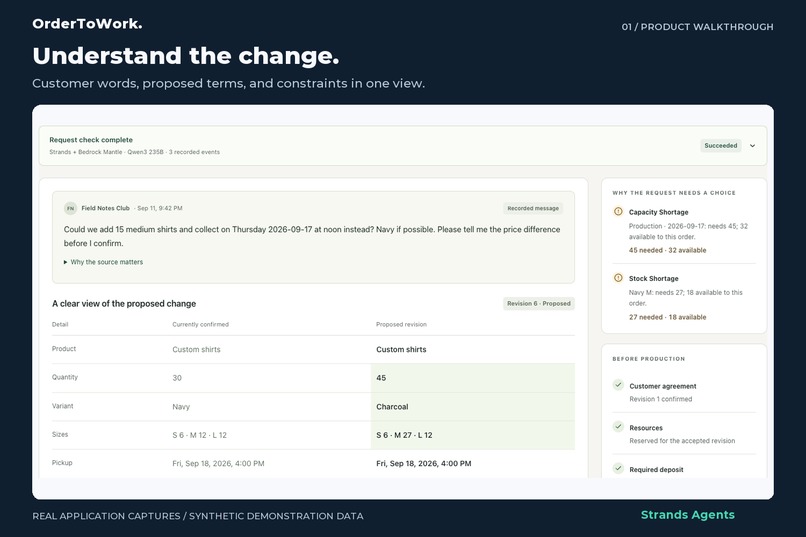Click the Customer agreement check icon
This screenshot has width=806, height=537.
(618, 385)
